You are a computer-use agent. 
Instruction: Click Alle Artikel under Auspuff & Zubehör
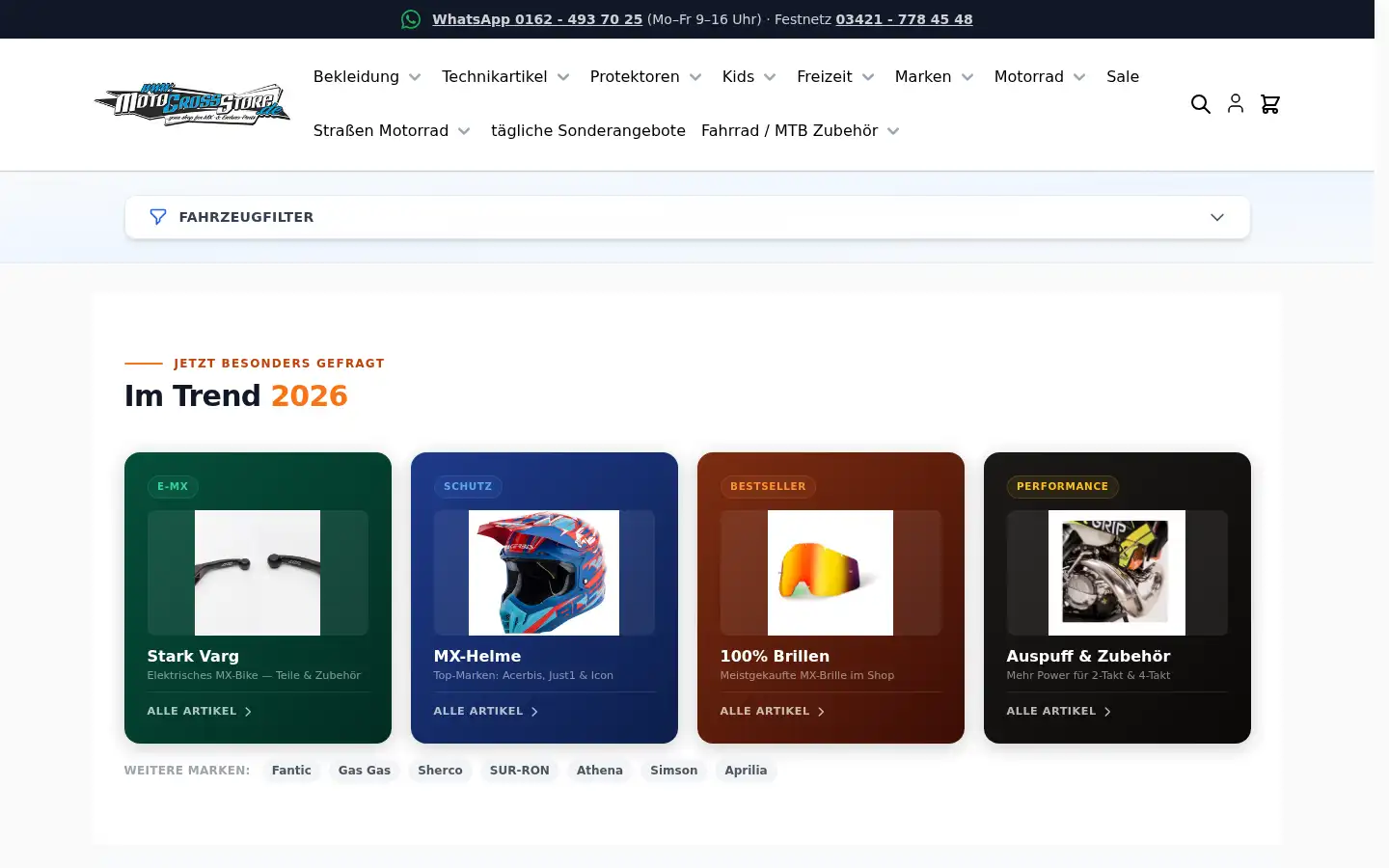1051,711
